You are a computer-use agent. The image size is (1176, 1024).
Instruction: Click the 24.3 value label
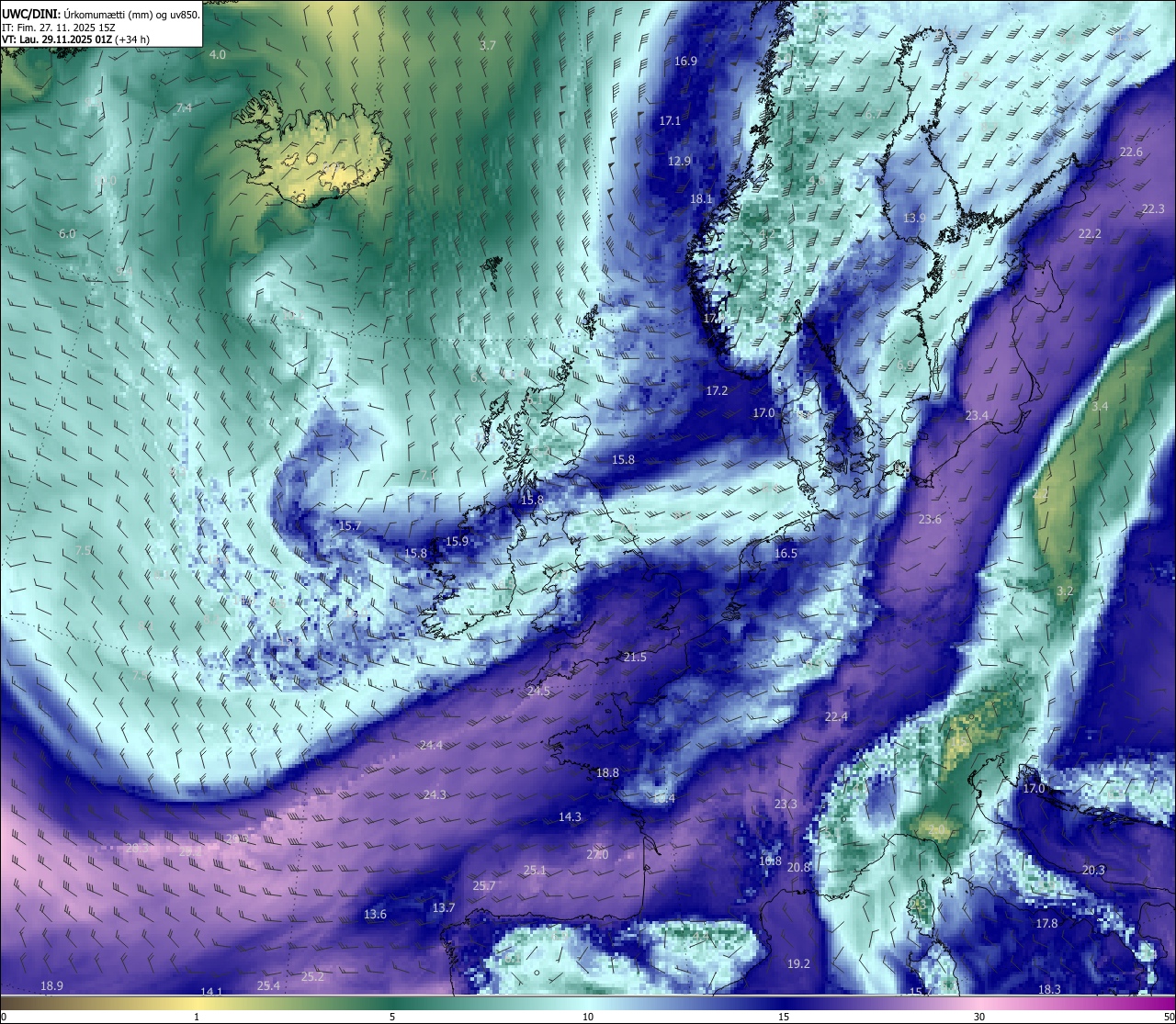click(435, 794)
